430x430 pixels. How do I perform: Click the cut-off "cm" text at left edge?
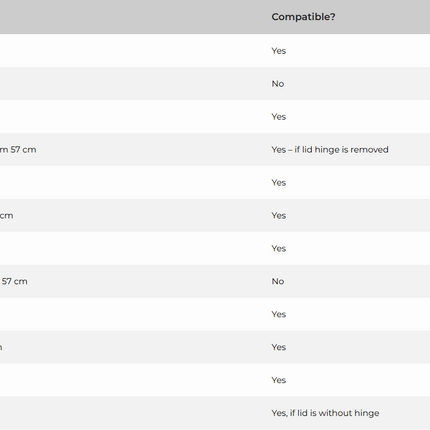click(7, 216)
